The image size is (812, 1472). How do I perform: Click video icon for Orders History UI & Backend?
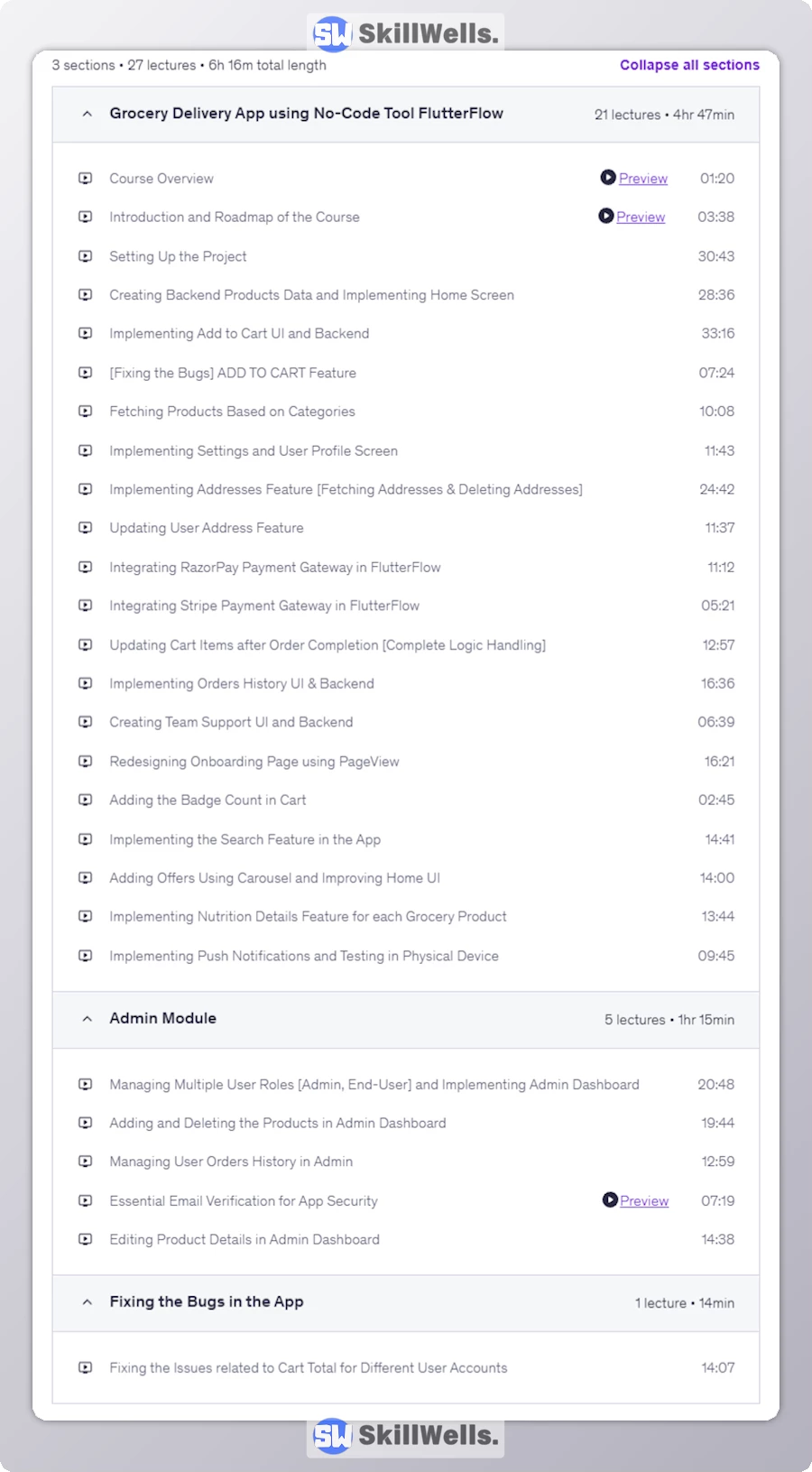click(x=86, y=684)
